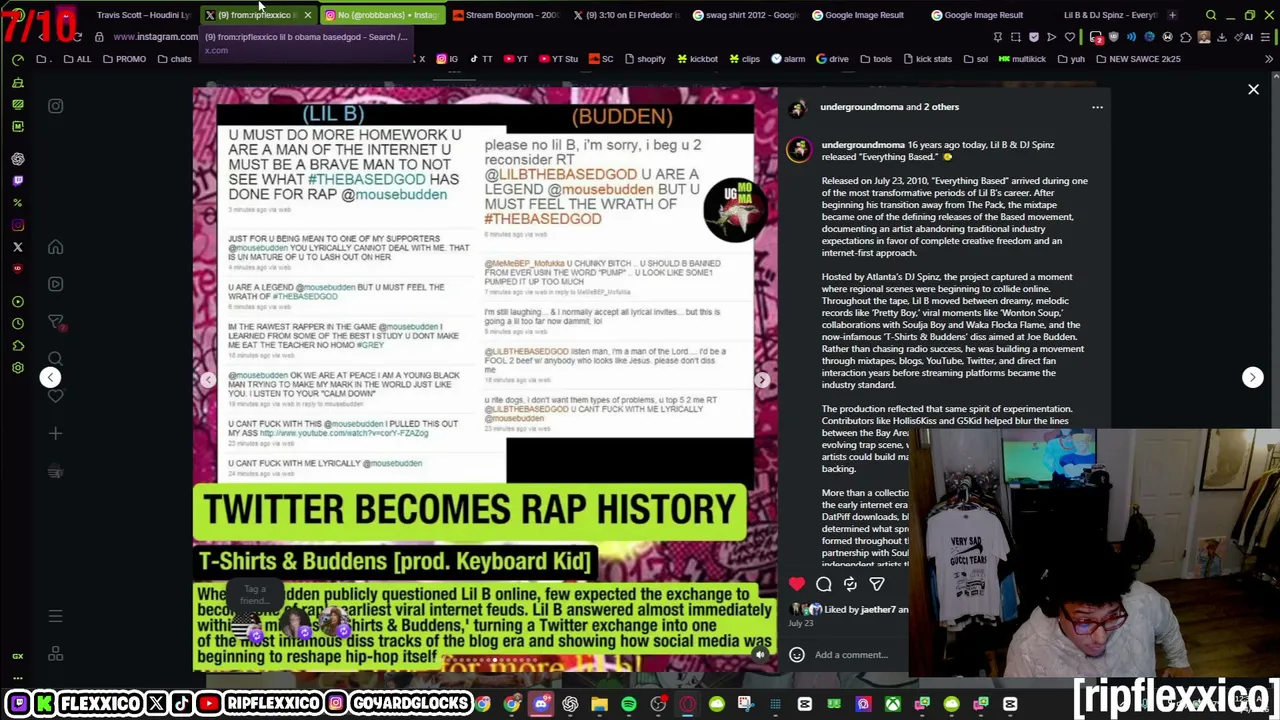Open the sol bookmarks folder

pyautogui.click(x=975, y=59)
